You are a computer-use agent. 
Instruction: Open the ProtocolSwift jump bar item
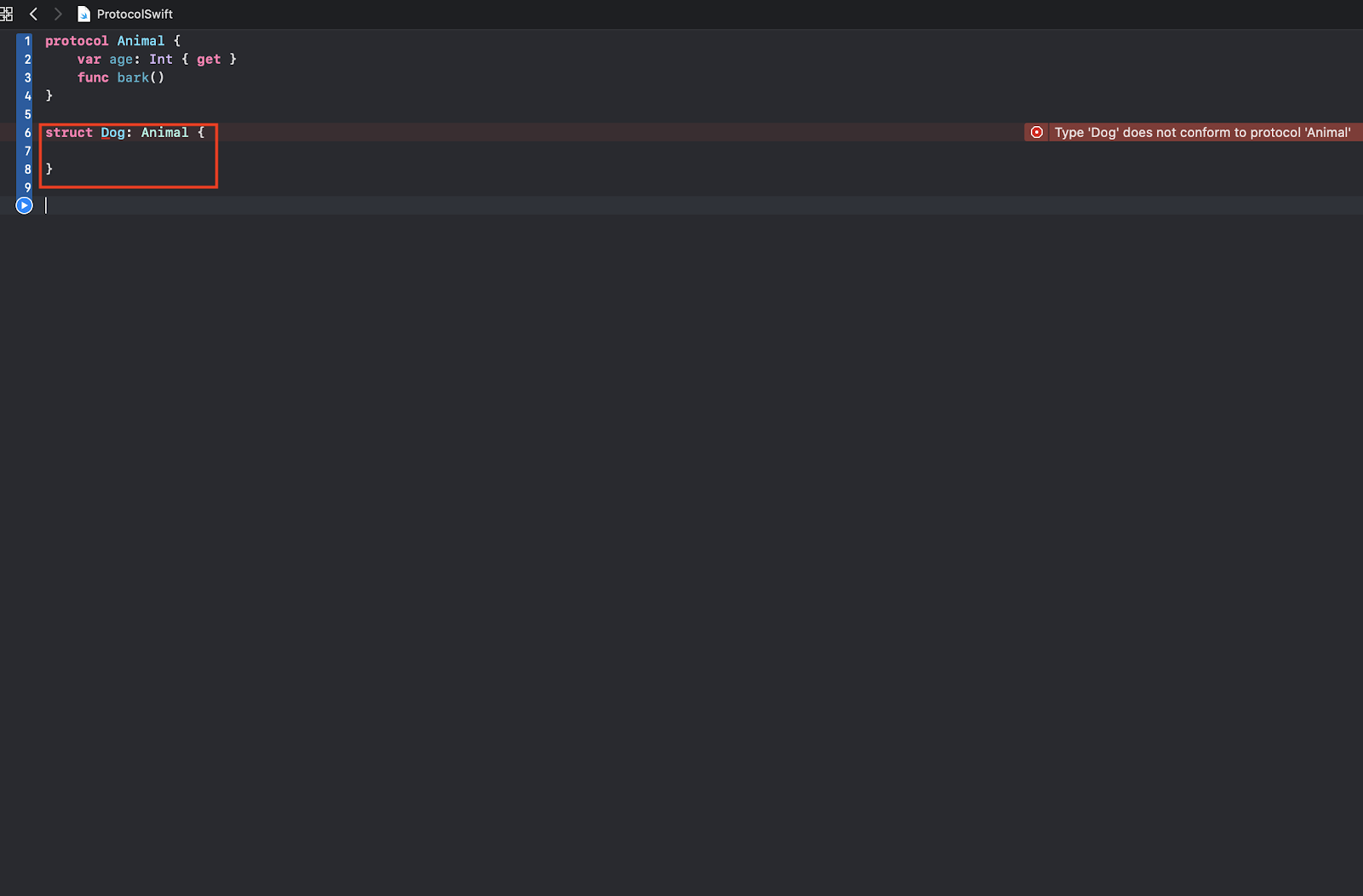pos(135,14)
